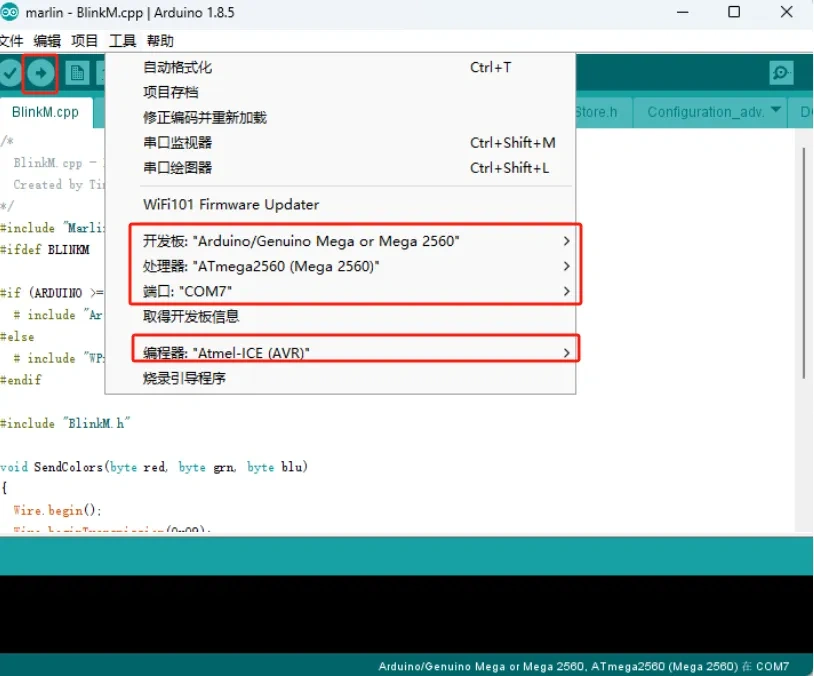Click the black console output area
This screenshot has height=676, width=814.
pos(407,614)
